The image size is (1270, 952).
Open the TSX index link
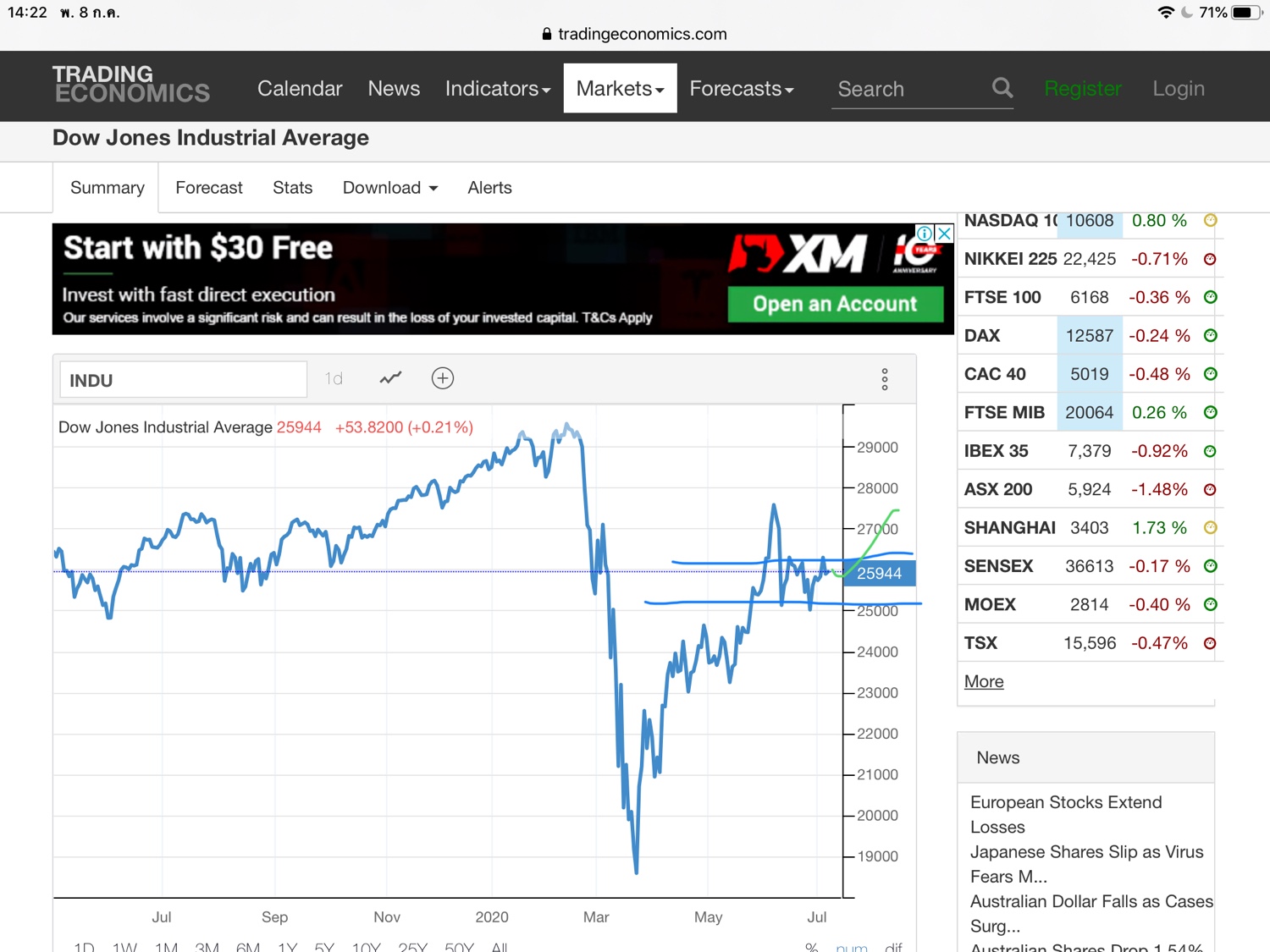(x=980, y=643)
